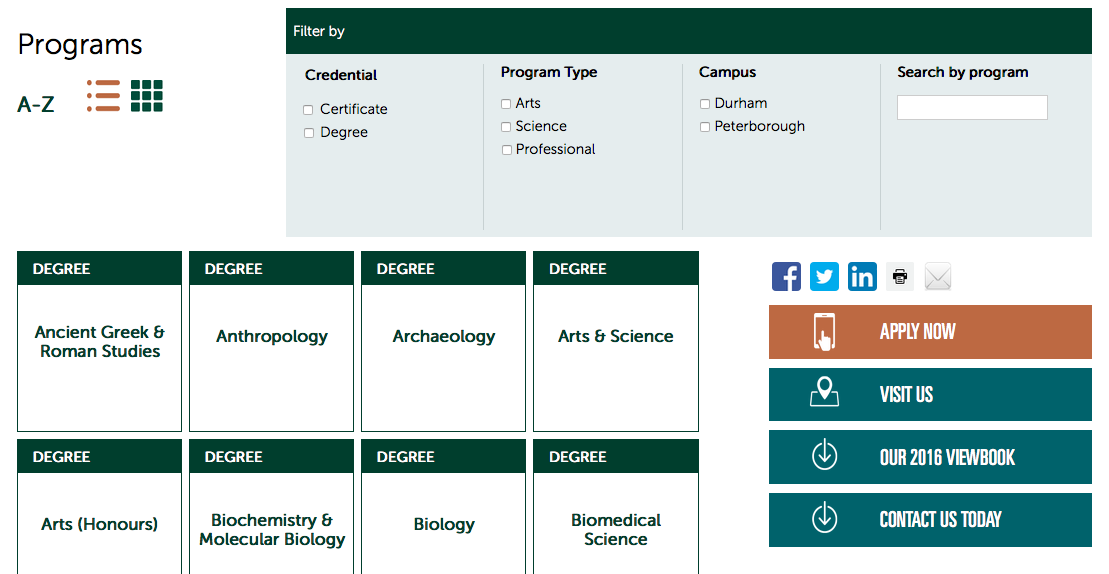
Task: Share page on LinkedIn
Action: click(x=862, y=277)
